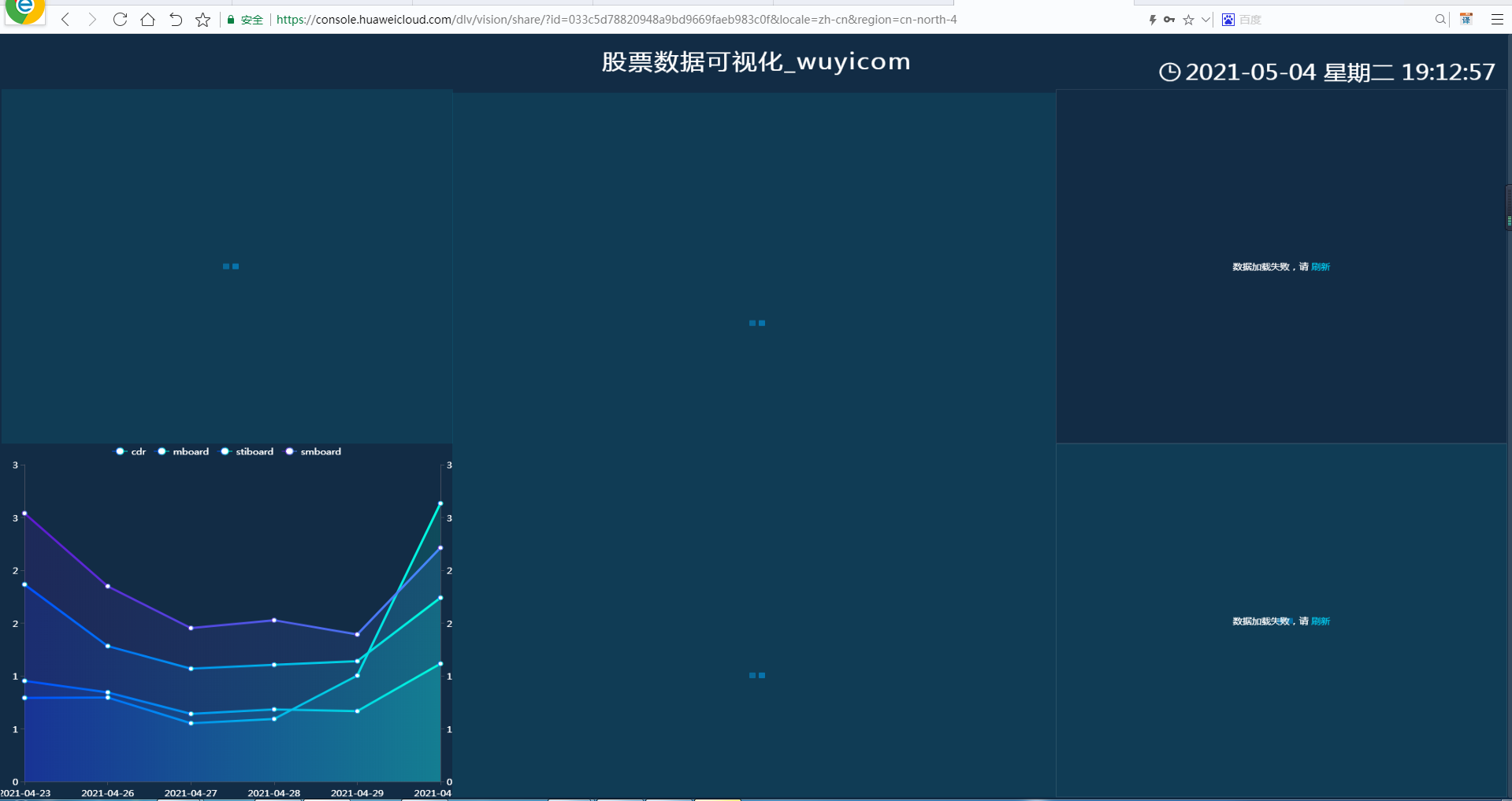This screenshot has height=801, width=1512.
Task: Click the green security padlock icon
Action: [231, 20]
